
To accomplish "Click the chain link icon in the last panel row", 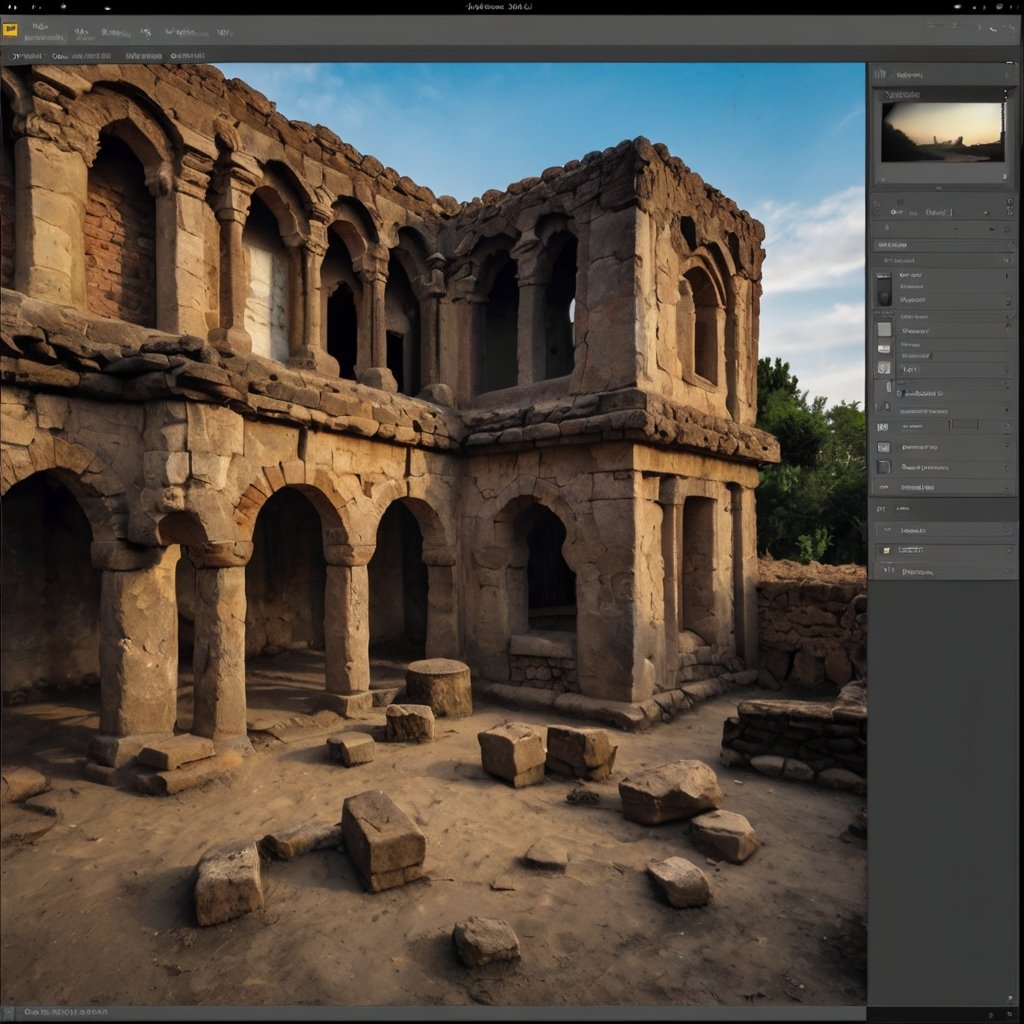I will coord(884,487).
